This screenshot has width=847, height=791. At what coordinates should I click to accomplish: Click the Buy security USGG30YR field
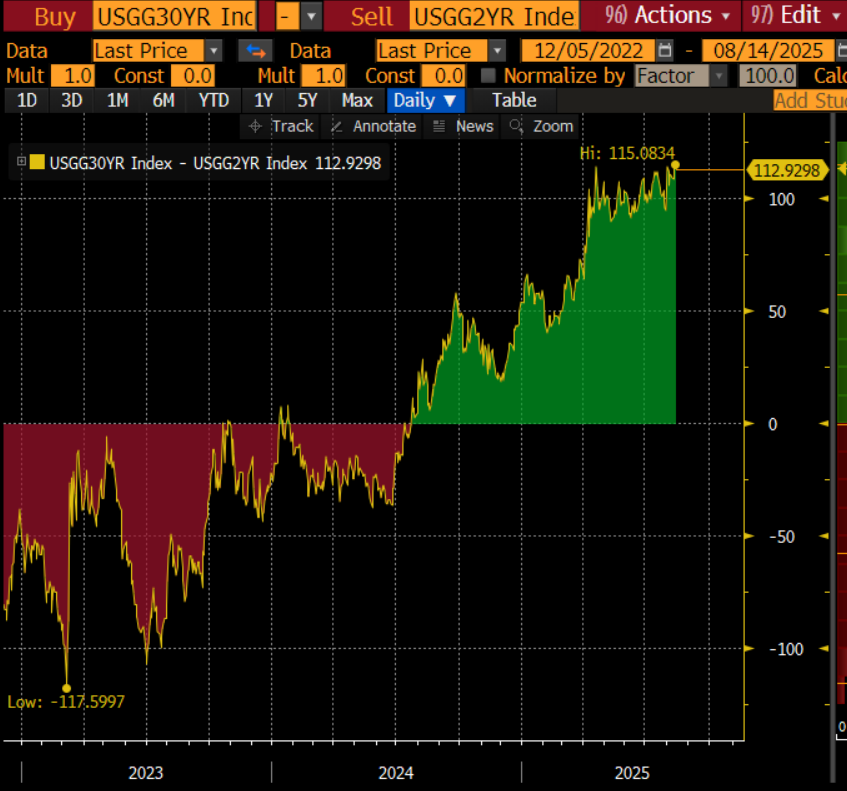[x=175, y=17]
